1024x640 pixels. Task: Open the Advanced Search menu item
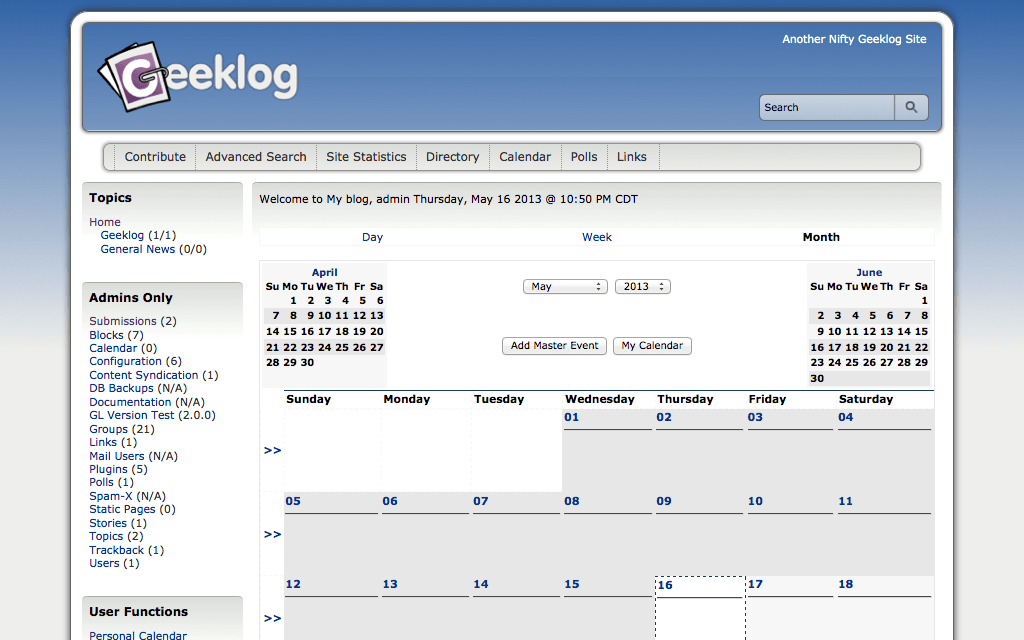[x=256, y=157]
